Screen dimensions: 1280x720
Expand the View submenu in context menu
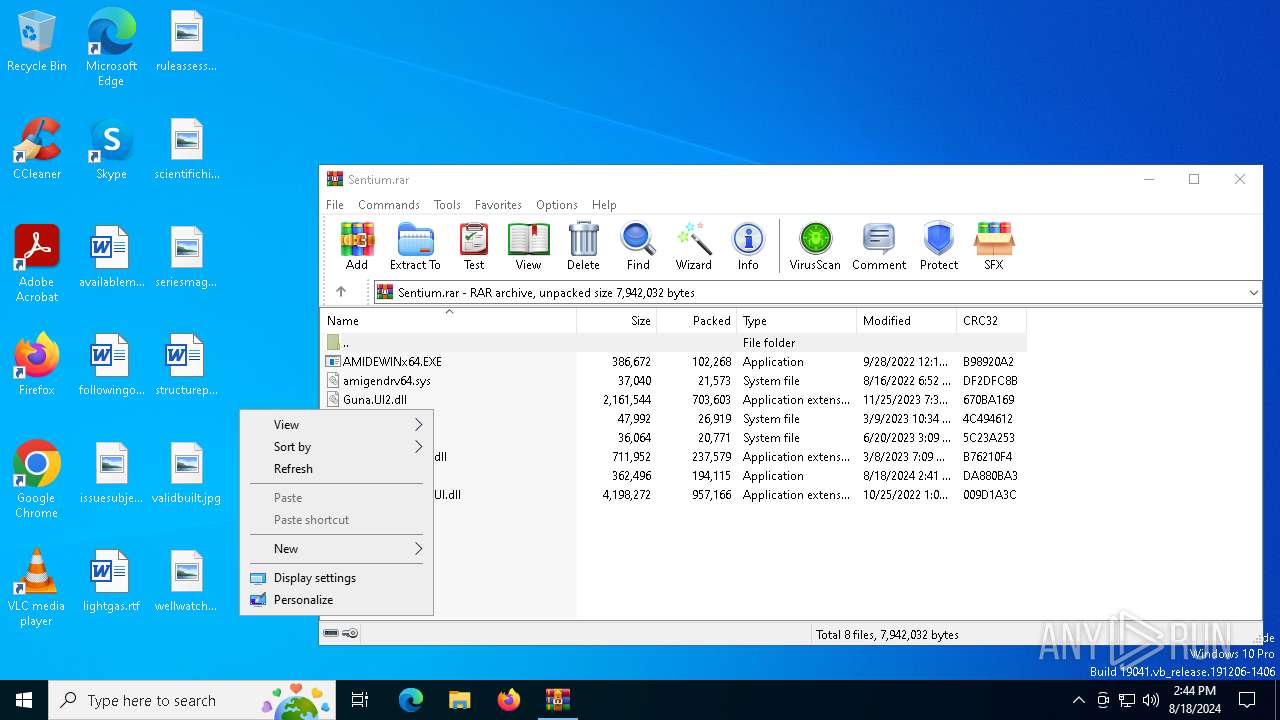(336, 425)
